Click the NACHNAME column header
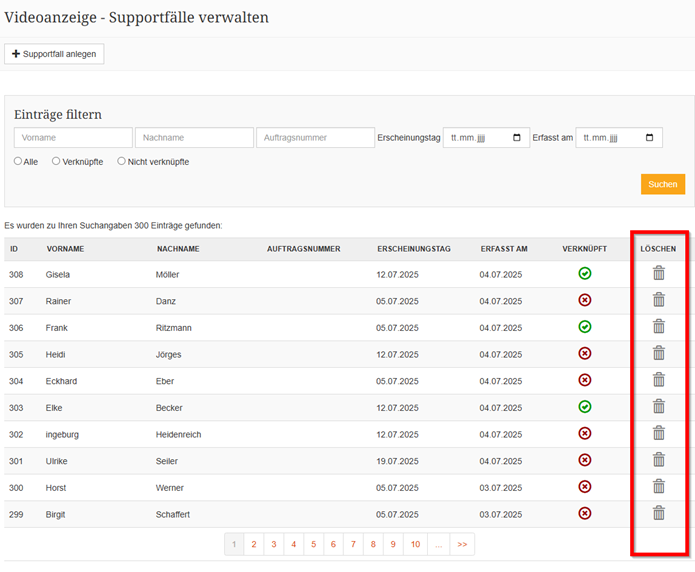This screenshot has height=572, width=695. click(178, 249)
